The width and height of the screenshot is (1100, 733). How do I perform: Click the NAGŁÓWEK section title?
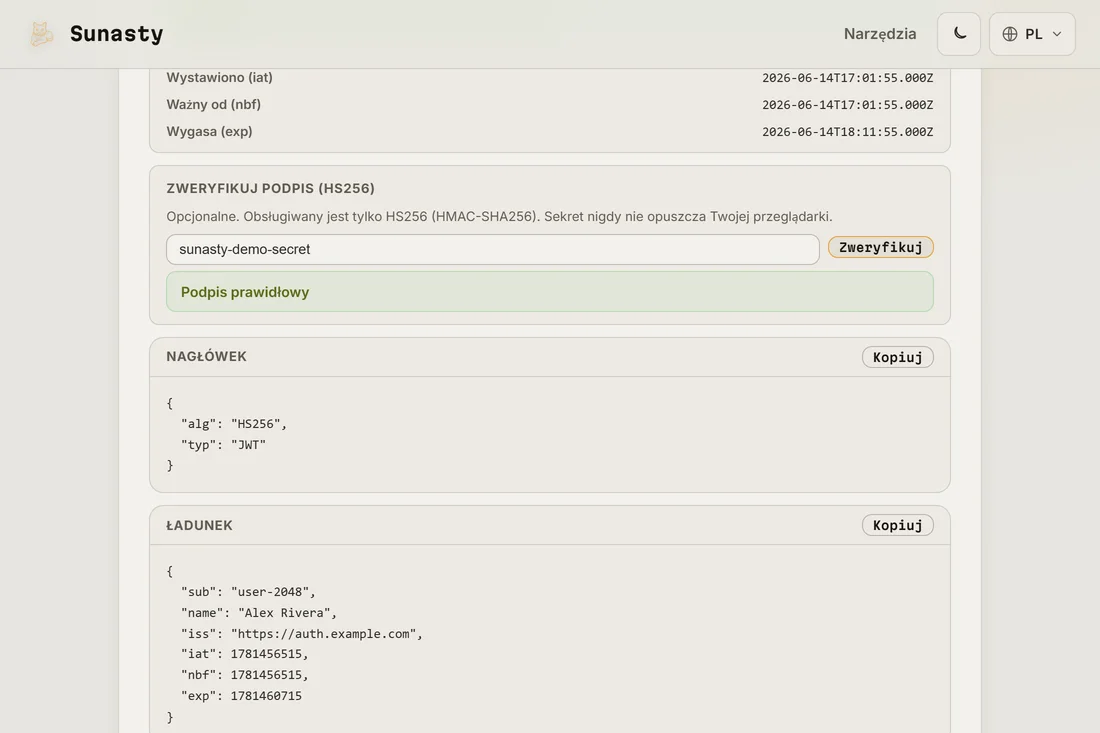206,356
